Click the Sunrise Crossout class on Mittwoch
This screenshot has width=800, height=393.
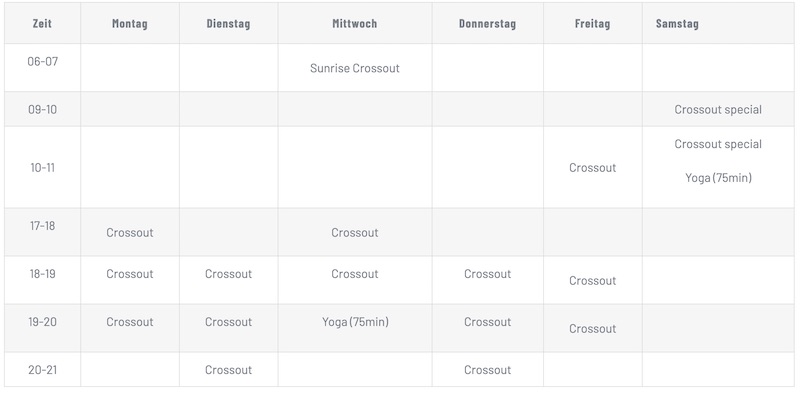(355, 68)
